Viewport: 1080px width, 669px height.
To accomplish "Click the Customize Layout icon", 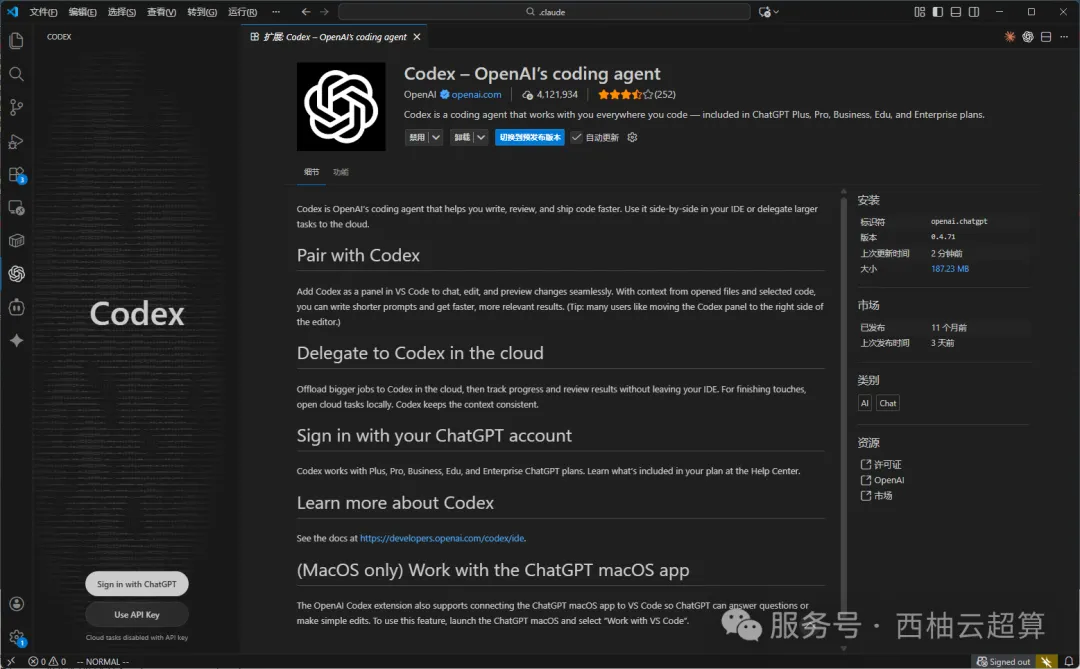I will coord(920,12).
